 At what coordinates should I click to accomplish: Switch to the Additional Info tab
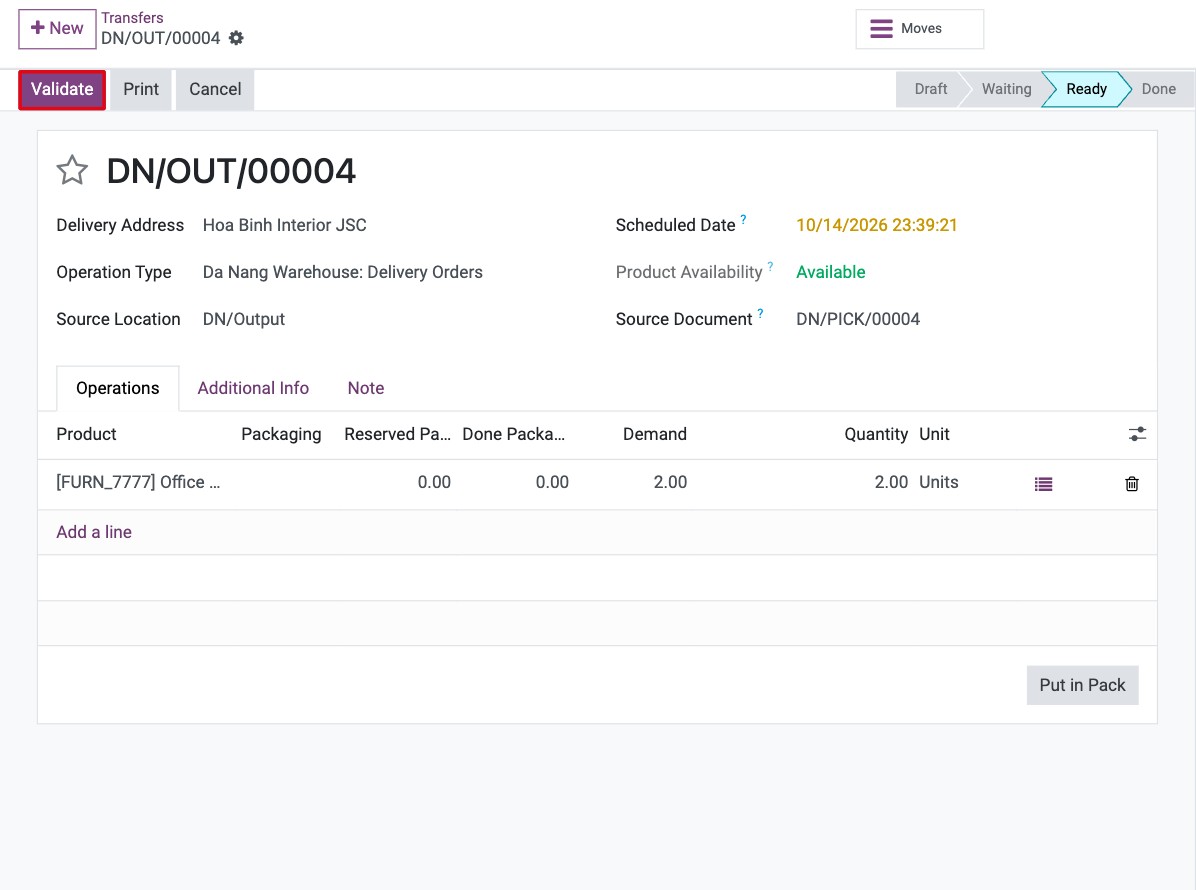click(x=253, y=388)
